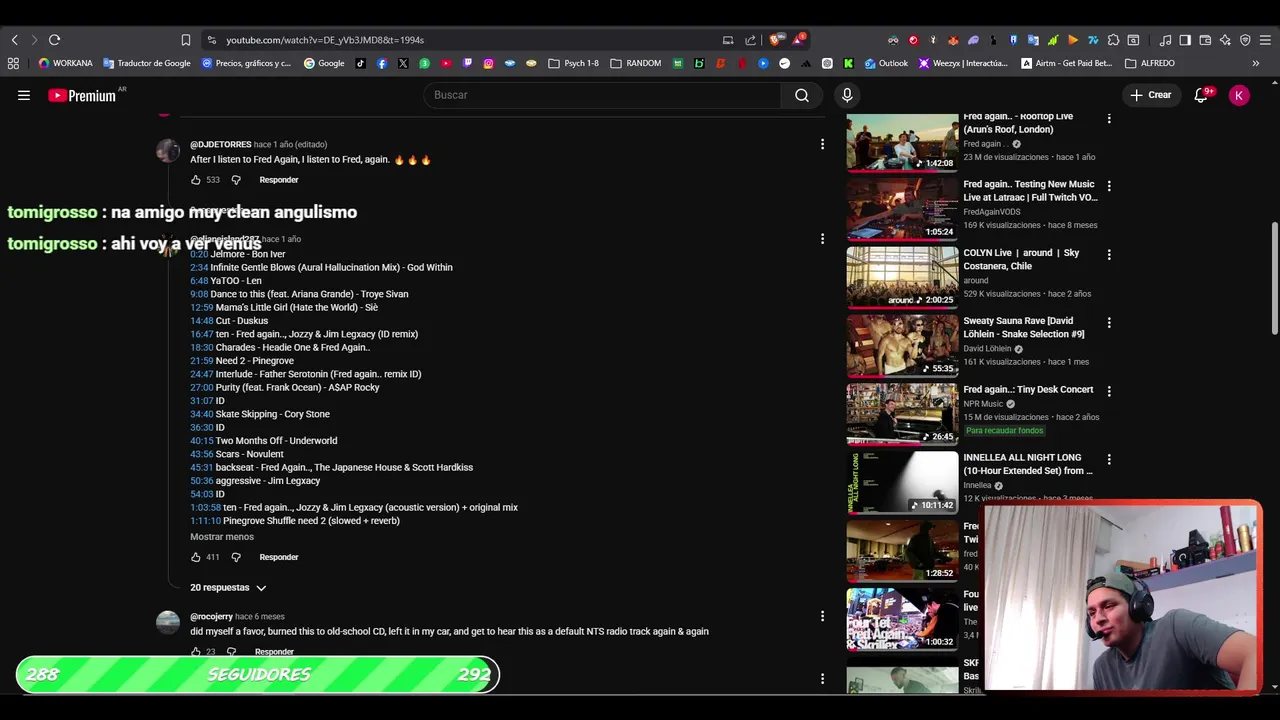
Task: Open options for Tiny Desk Concert video
Action: tap(1108, 391)
